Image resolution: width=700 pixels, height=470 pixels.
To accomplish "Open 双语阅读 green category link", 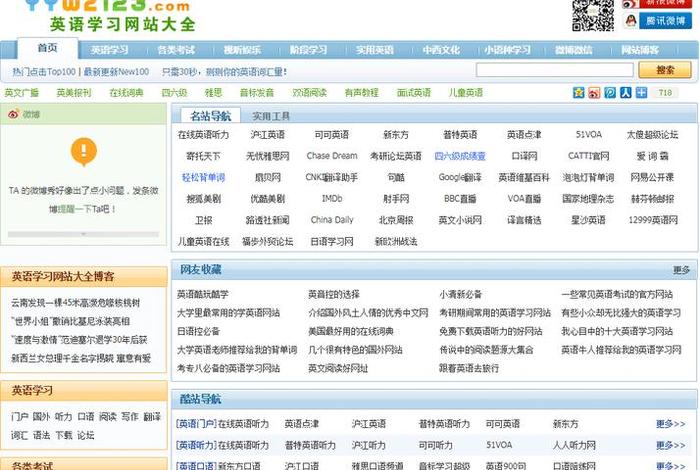I will (x=309, y=93).
